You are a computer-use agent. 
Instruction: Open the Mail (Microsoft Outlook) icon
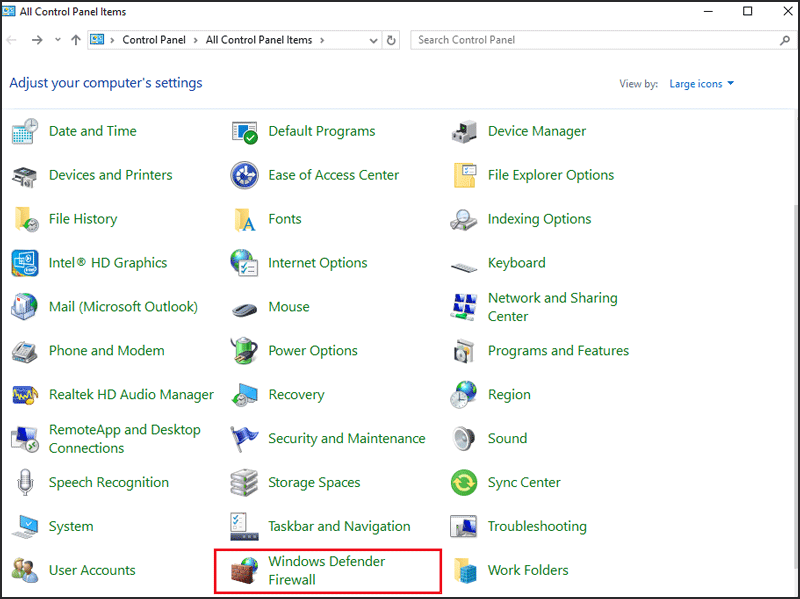coord(24,307)
